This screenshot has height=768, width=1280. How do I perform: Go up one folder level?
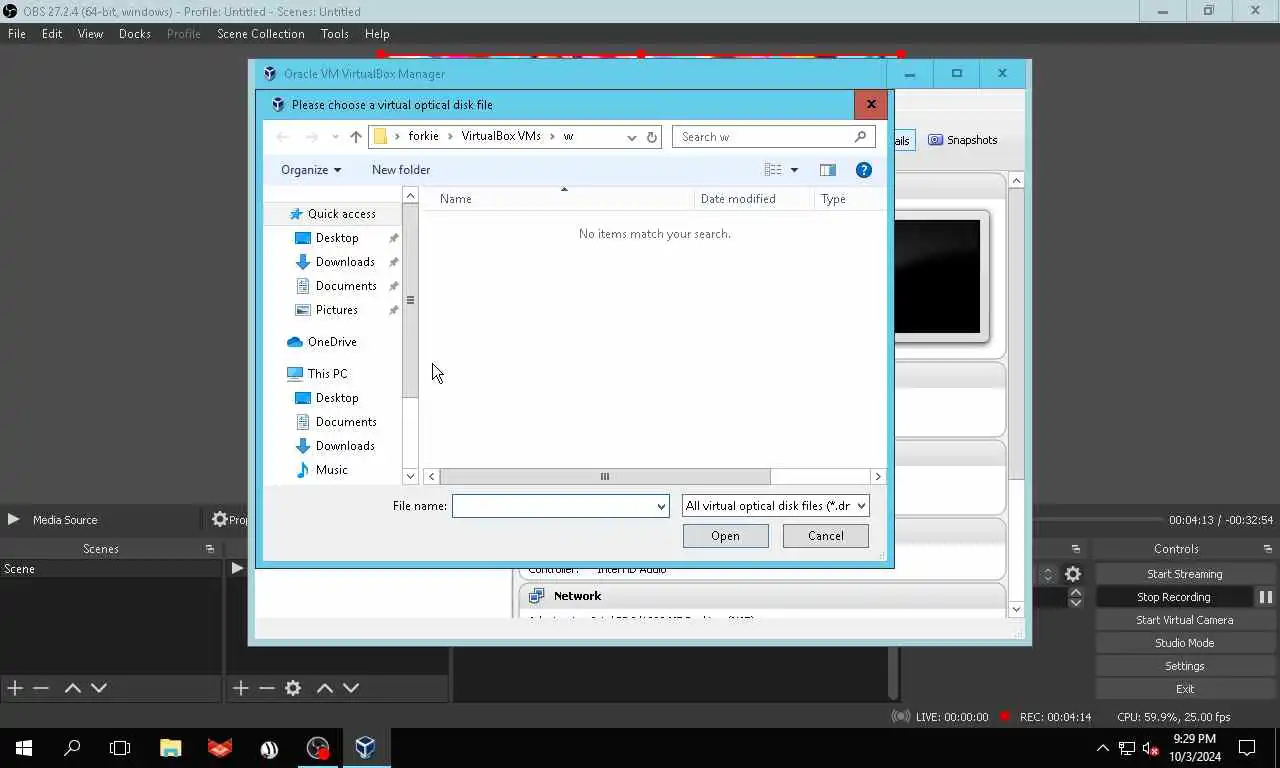coord(356,137)
